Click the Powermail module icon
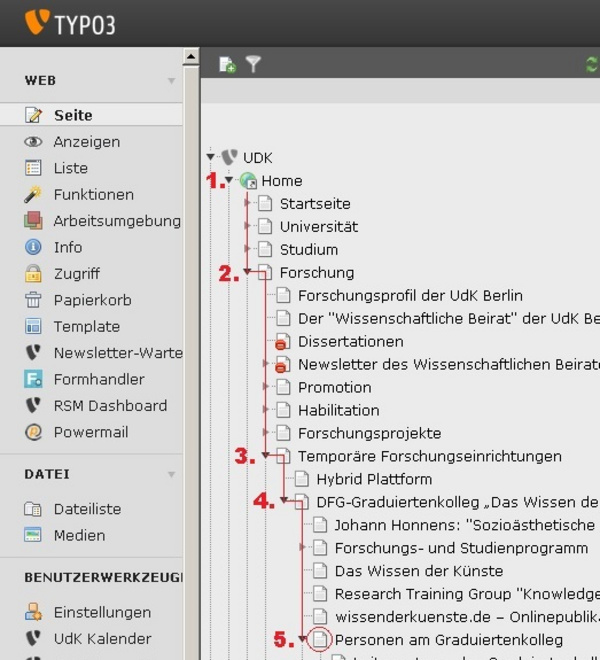600x660 pixels. click(33, 432)
